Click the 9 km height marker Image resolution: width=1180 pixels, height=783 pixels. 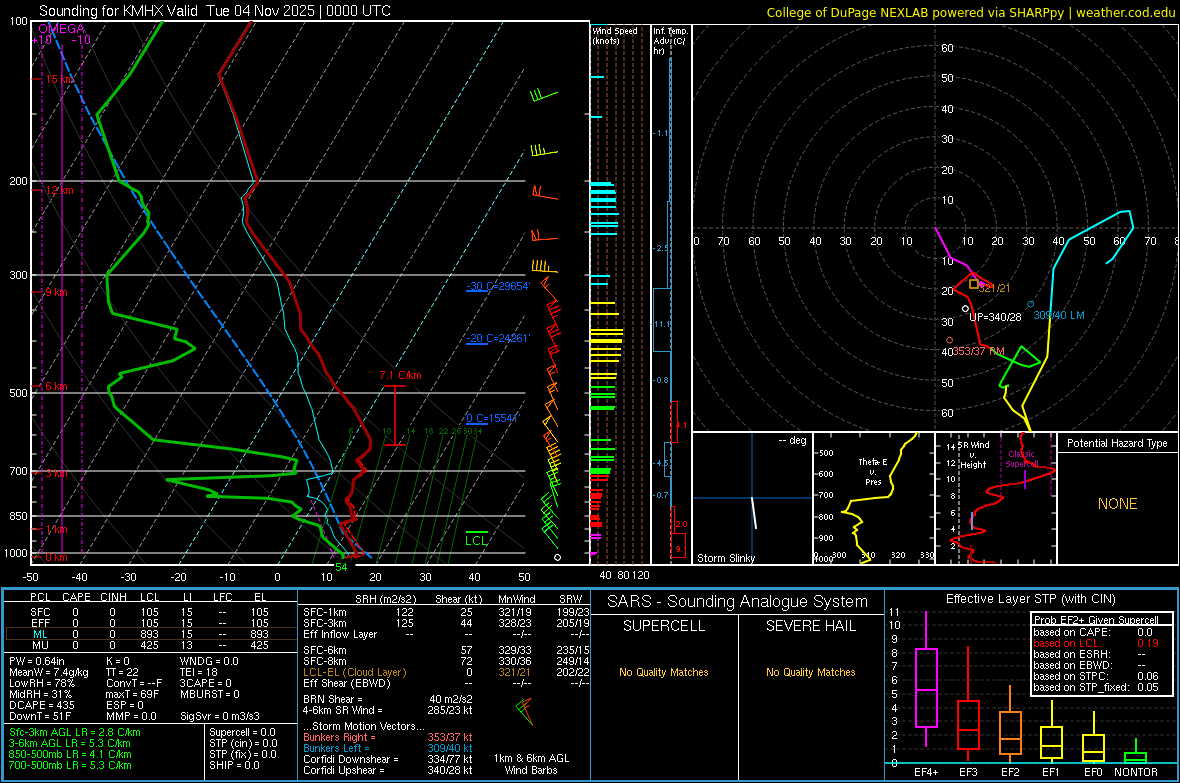(x=56, y=292)
